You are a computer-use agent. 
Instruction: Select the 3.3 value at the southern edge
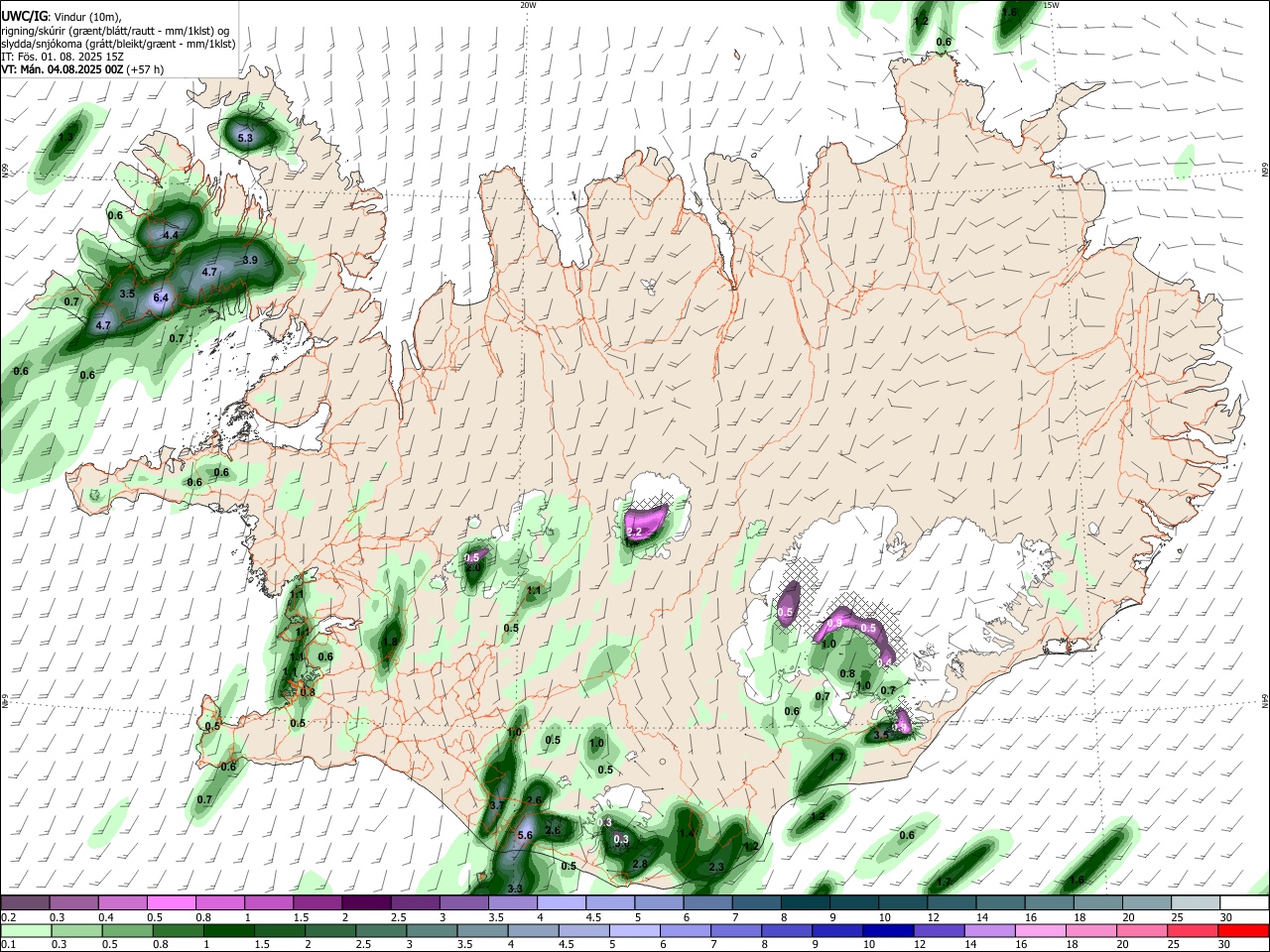tap(515, 889)
